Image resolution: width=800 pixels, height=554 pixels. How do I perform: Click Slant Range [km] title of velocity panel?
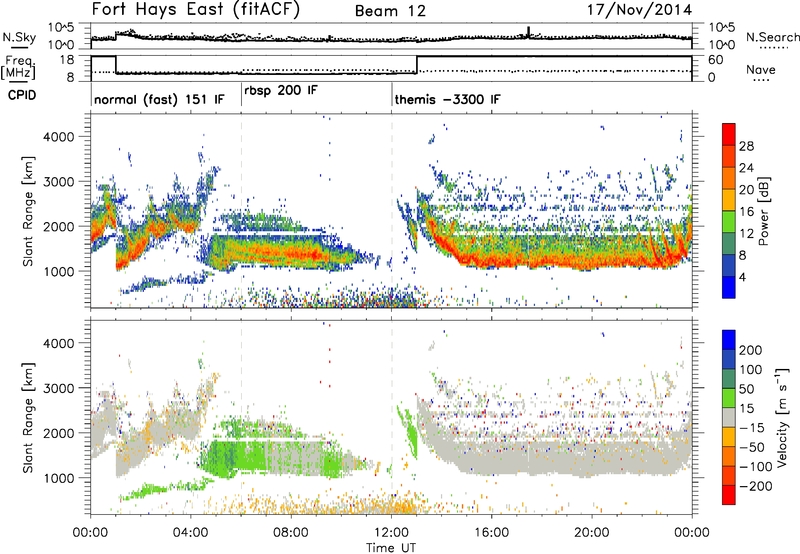pyautogui.click(x=28, y=418)
